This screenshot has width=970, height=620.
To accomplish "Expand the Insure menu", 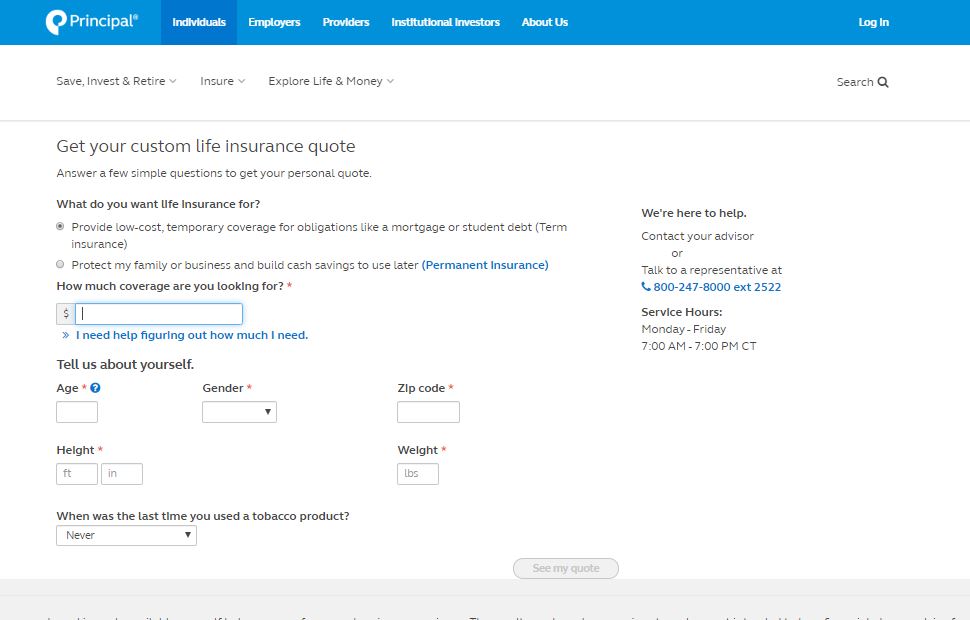I will 221,81.
